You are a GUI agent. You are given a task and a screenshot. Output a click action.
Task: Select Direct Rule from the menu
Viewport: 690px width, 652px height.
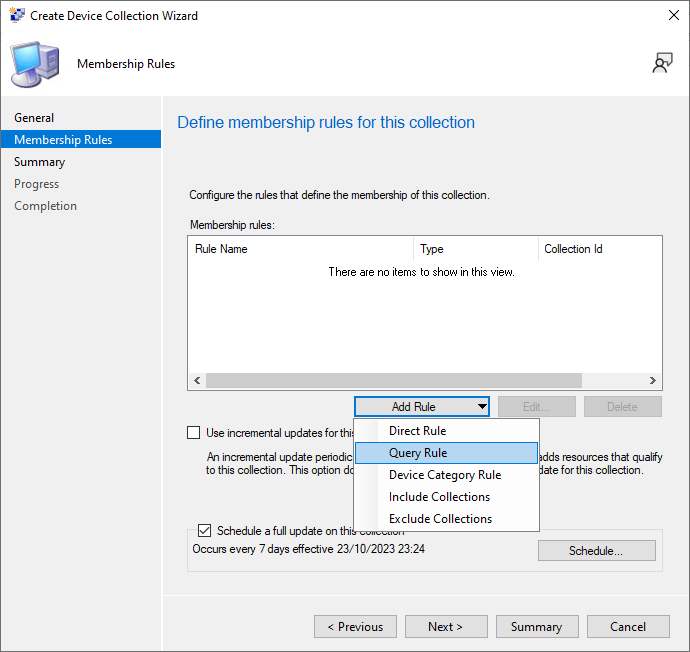417,431
